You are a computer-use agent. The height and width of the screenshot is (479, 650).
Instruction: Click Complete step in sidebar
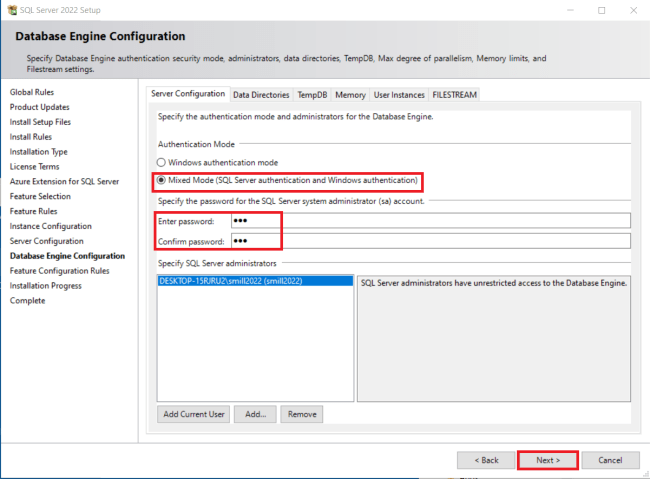coord(27,301)
